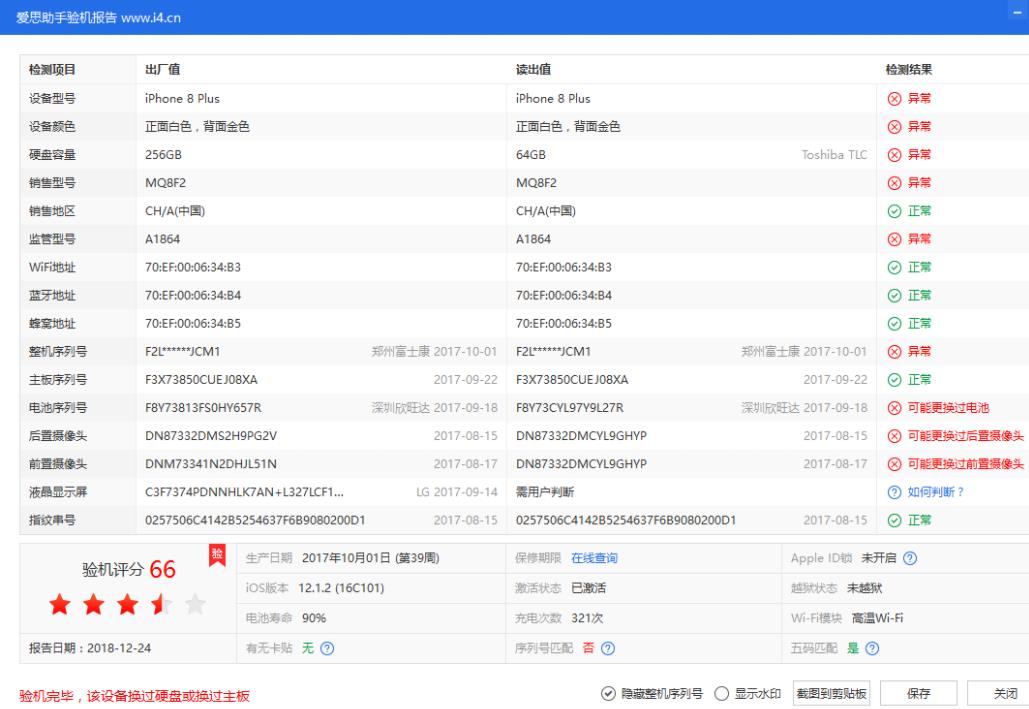This screenshot has height=709, width=1029.
Task: Click the 检测结果 column header
Action: click(909, 69)
